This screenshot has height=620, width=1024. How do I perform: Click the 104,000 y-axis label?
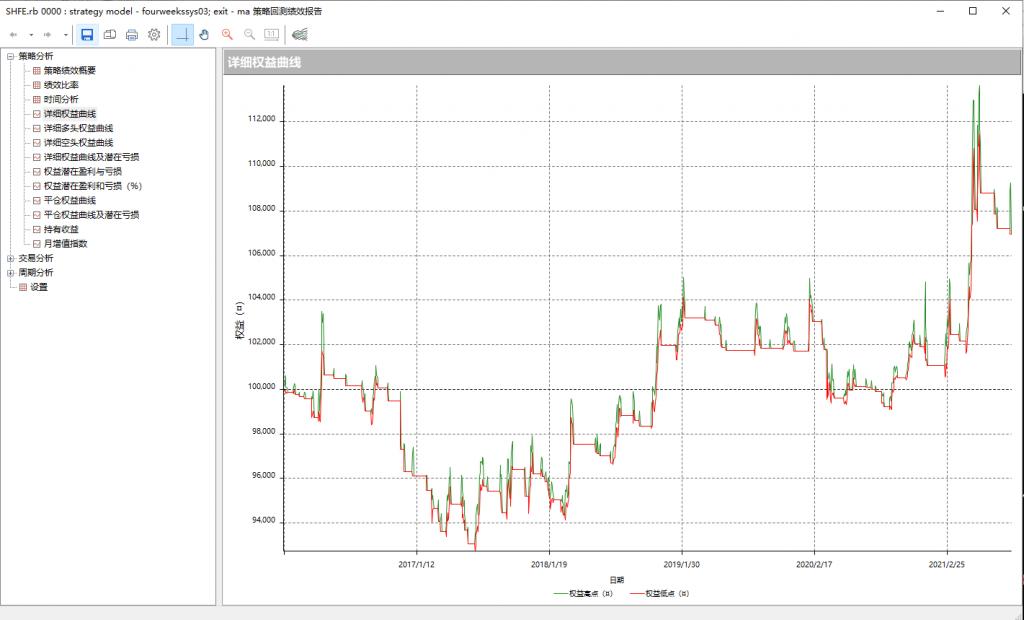(x=261, y=299)
